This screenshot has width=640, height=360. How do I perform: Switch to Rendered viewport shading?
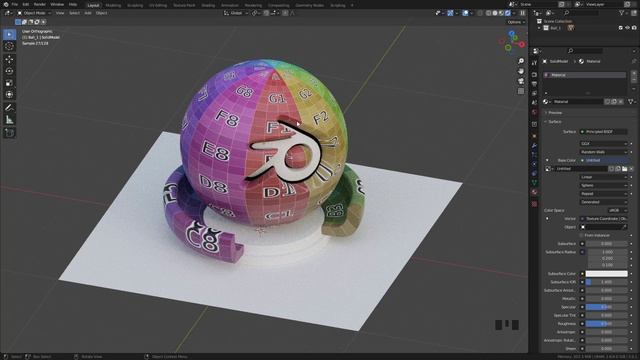508,13
